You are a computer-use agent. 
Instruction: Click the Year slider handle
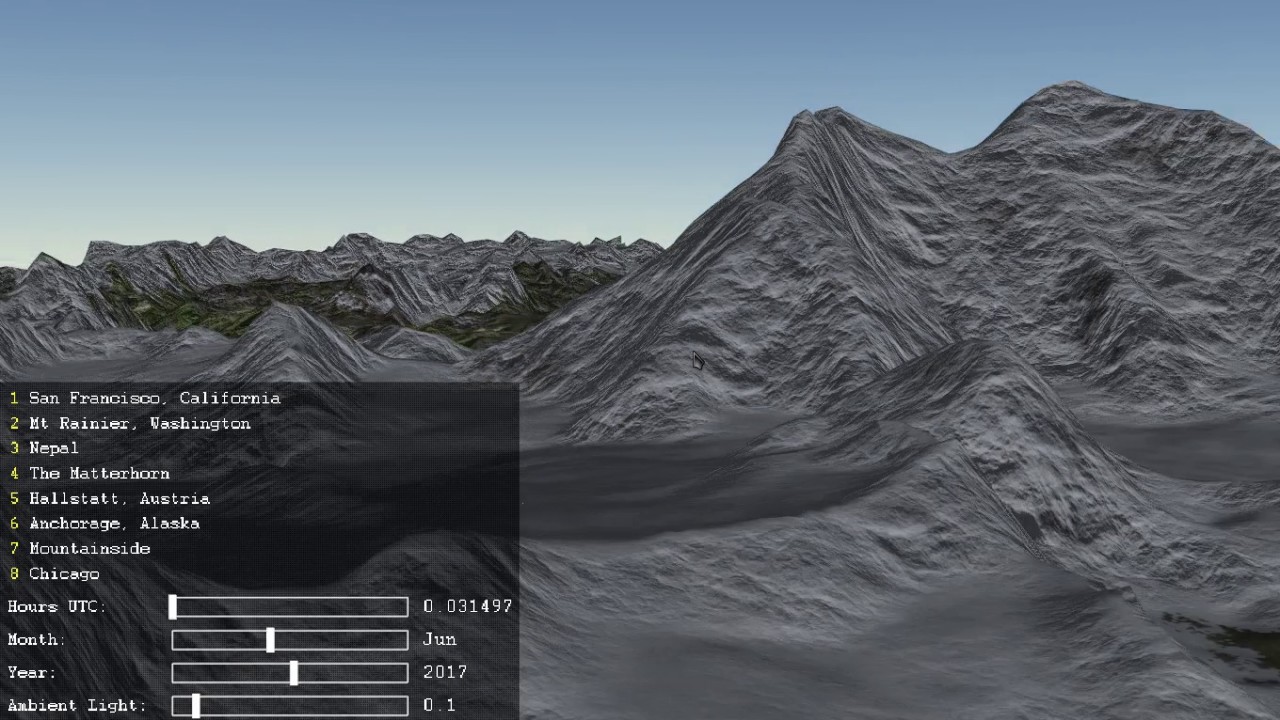tap(293, 673)
